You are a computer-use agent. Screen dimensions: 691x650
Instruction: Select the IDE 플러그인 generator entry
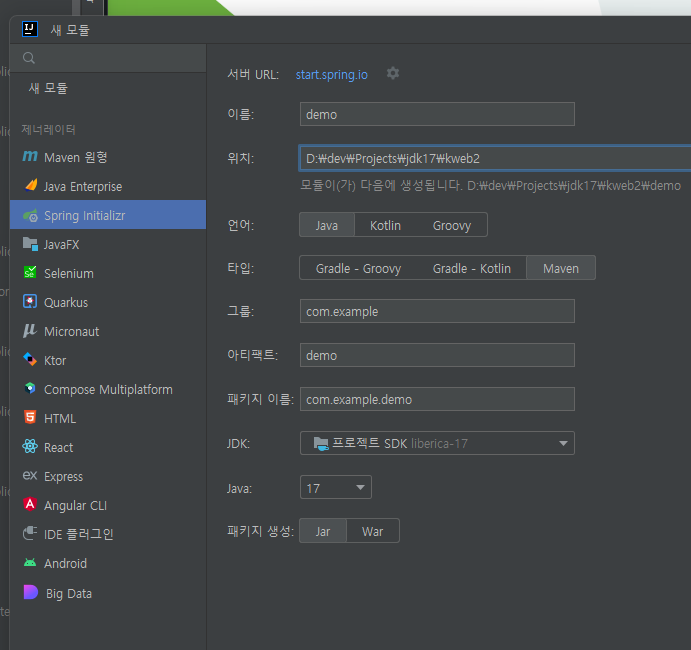click(108, 534)
